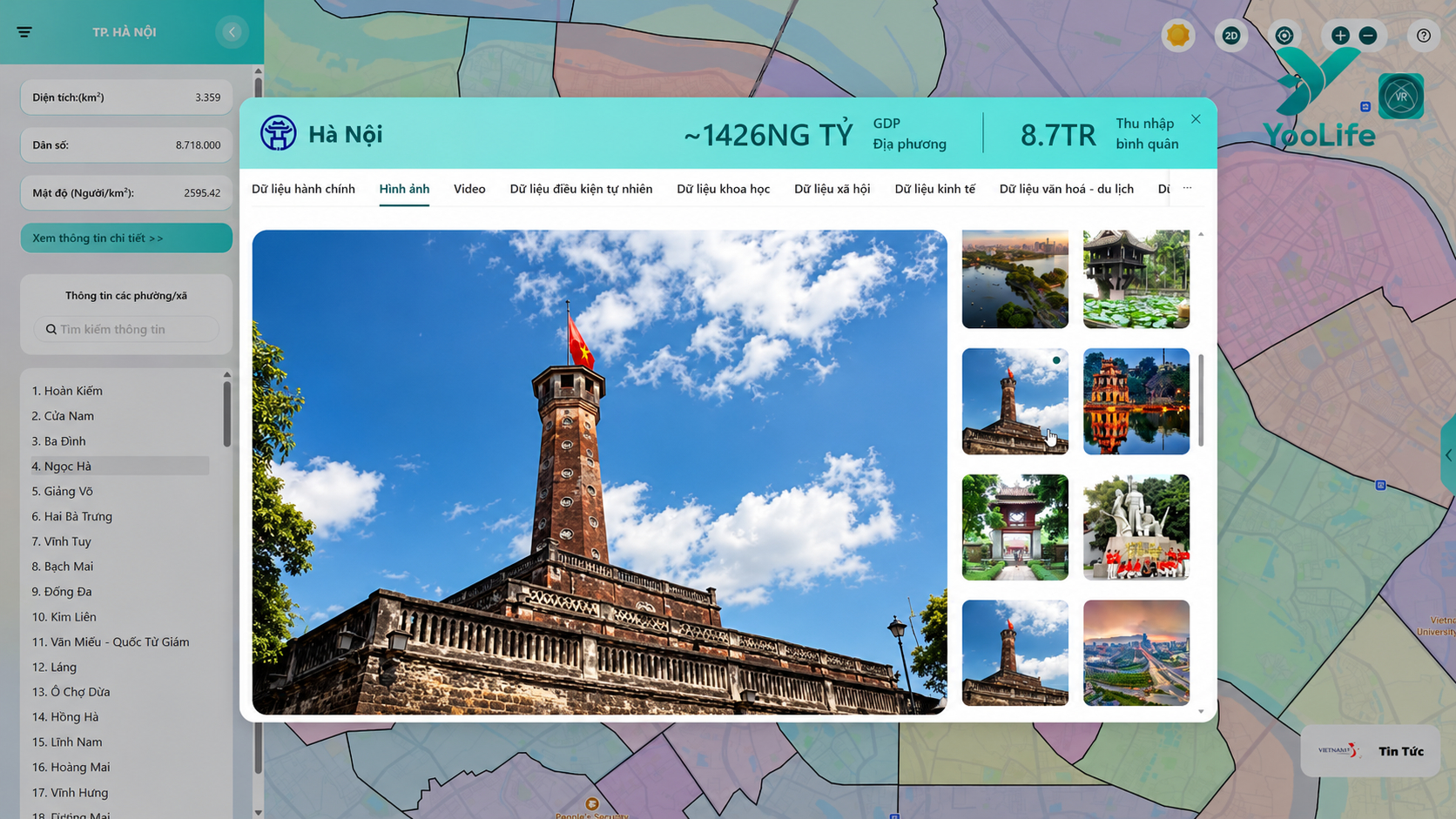
Task: Select Hoàn Kiếm in the ward list
Action: pos(67,391)
